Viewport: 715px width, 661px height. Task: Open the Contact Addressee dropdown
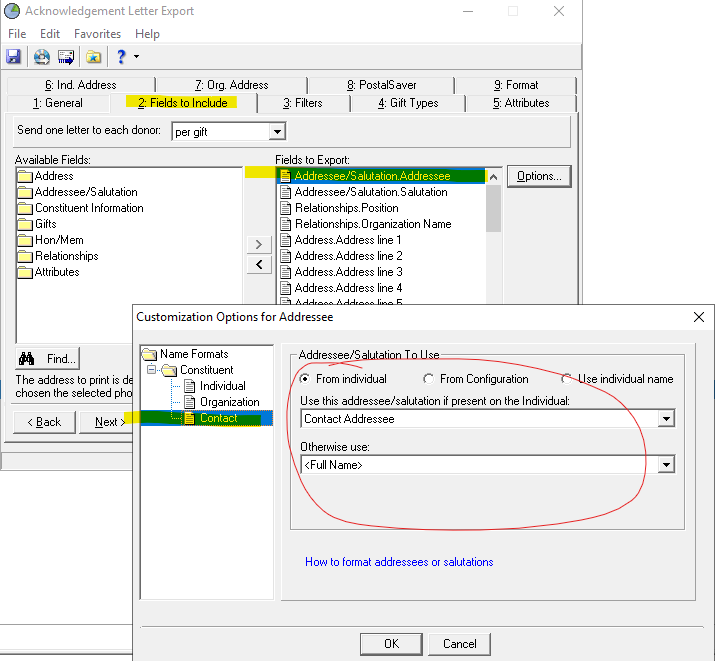[666, 419]
